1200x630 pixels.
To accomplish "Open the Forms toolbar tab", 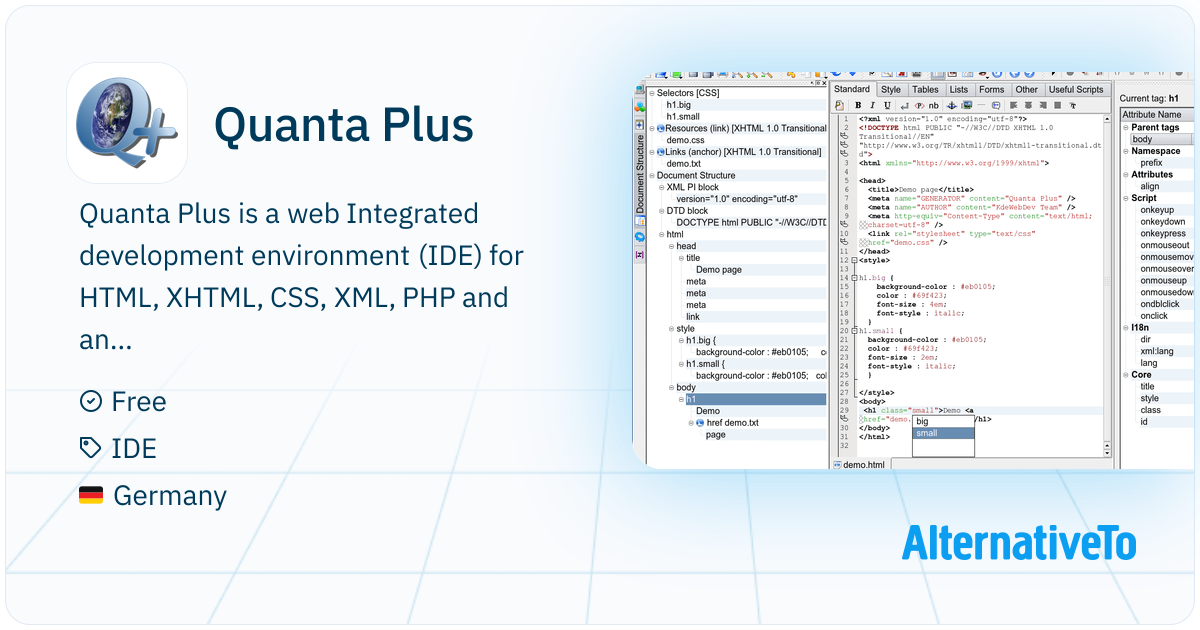I will pos(992,89).
